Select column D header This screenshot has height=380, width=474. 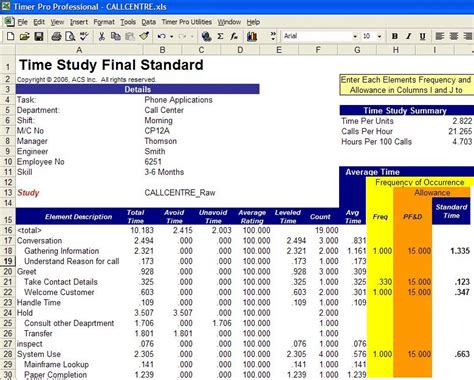[240, 50]
